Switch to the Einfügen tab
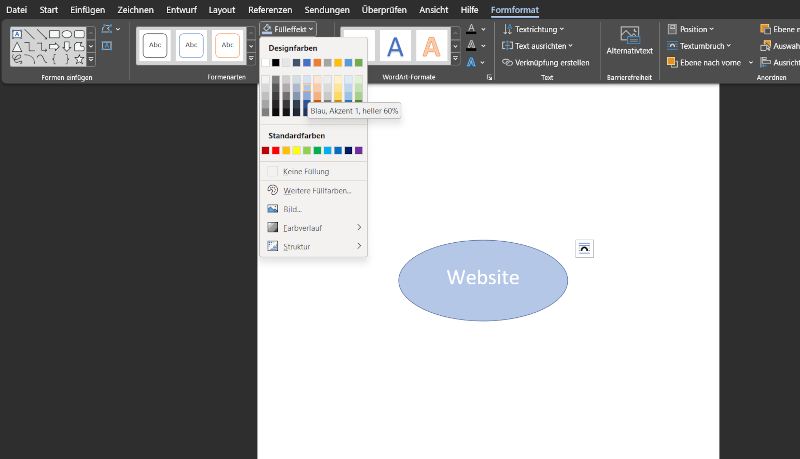Viewport: 800px width, 459px height. (88, 9)
